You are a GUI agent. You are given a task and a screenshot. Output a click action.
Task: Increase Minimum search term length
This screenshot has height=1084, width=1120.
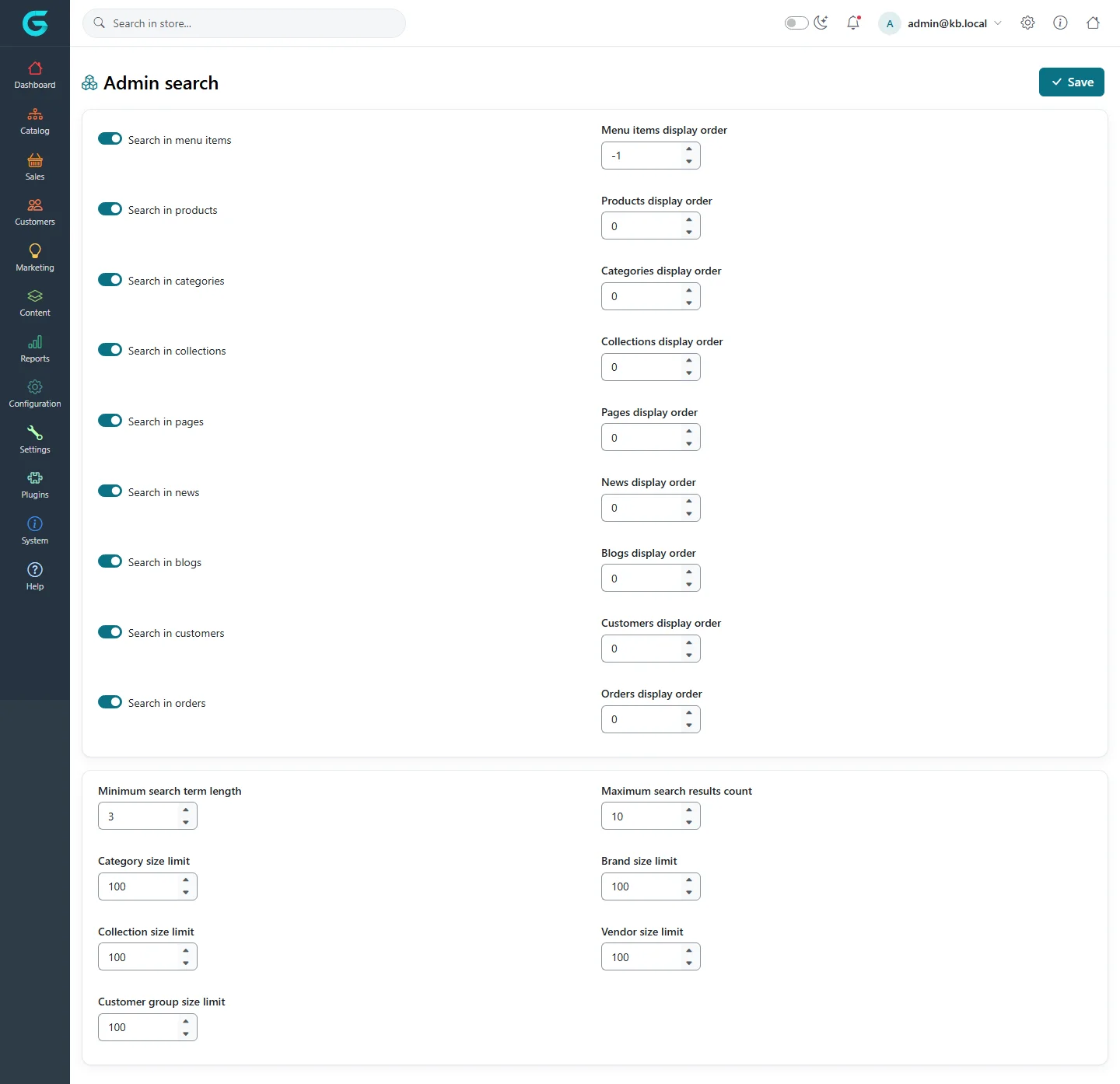[186, 810]
